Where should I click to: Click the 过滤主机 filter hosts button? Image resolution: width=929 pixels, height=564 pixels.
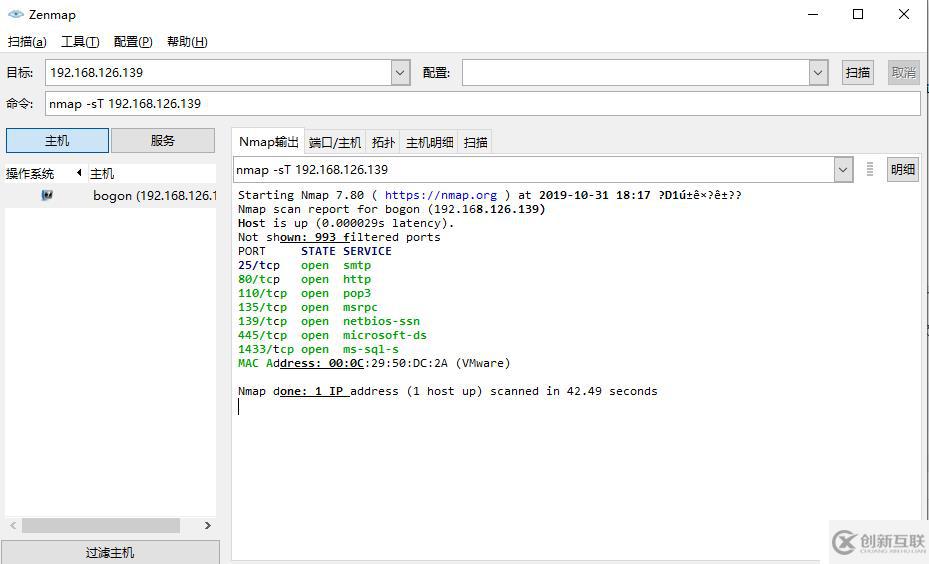click(110, 552)
